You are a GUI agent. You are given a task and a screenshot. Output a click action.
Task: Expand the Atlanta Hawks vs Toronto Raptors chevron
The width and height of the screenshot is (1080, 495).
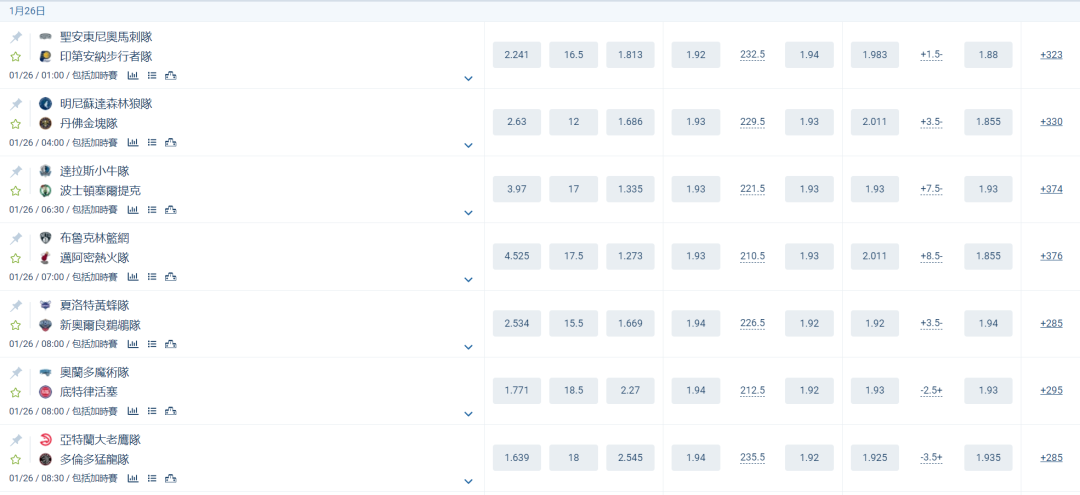click(x=468, y=481)
